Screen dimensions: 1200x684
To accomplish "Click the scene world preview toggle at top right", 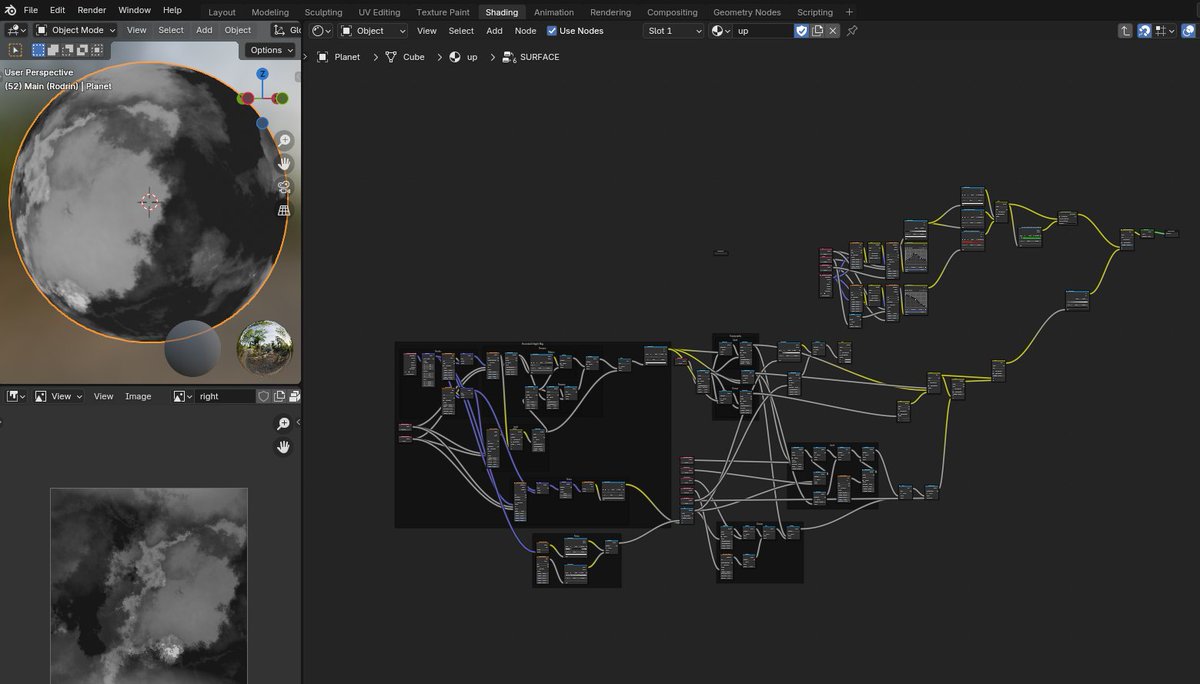I will point(1190,31).
